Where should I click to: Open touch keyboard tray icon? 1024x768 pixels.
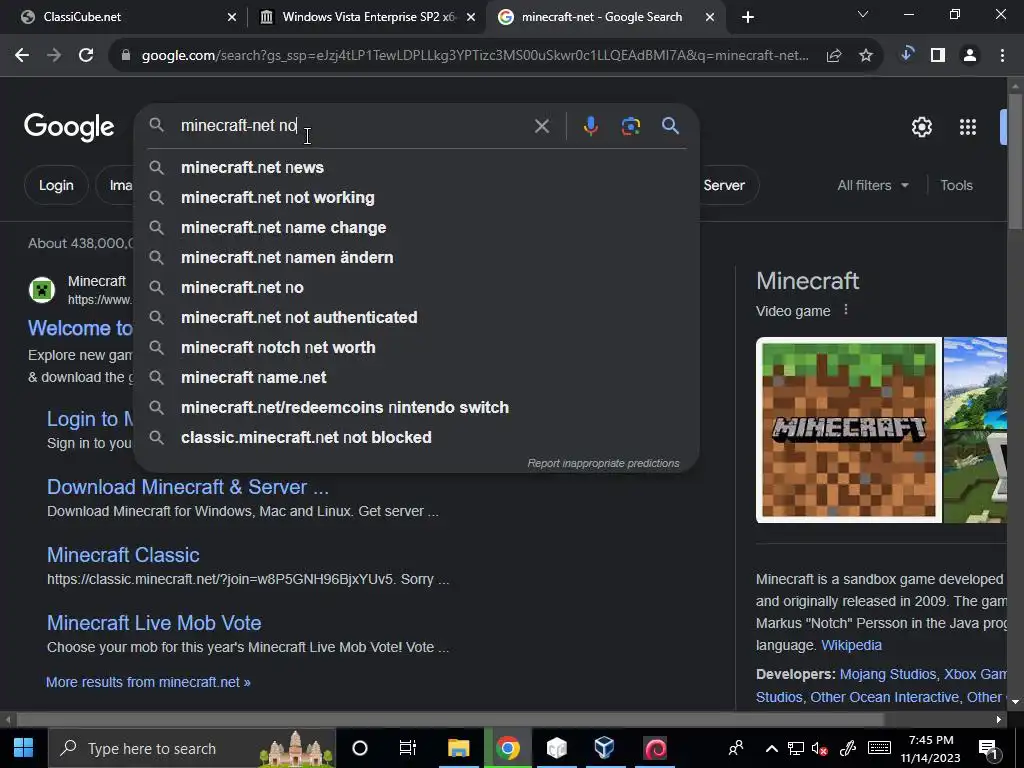879,748
